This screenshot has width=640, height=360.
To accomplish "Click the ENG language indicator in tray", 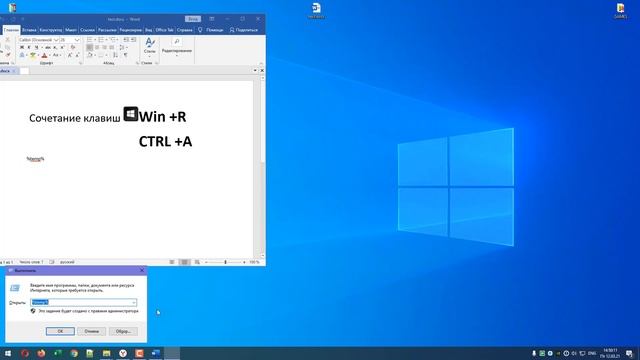I will (592, 353).
